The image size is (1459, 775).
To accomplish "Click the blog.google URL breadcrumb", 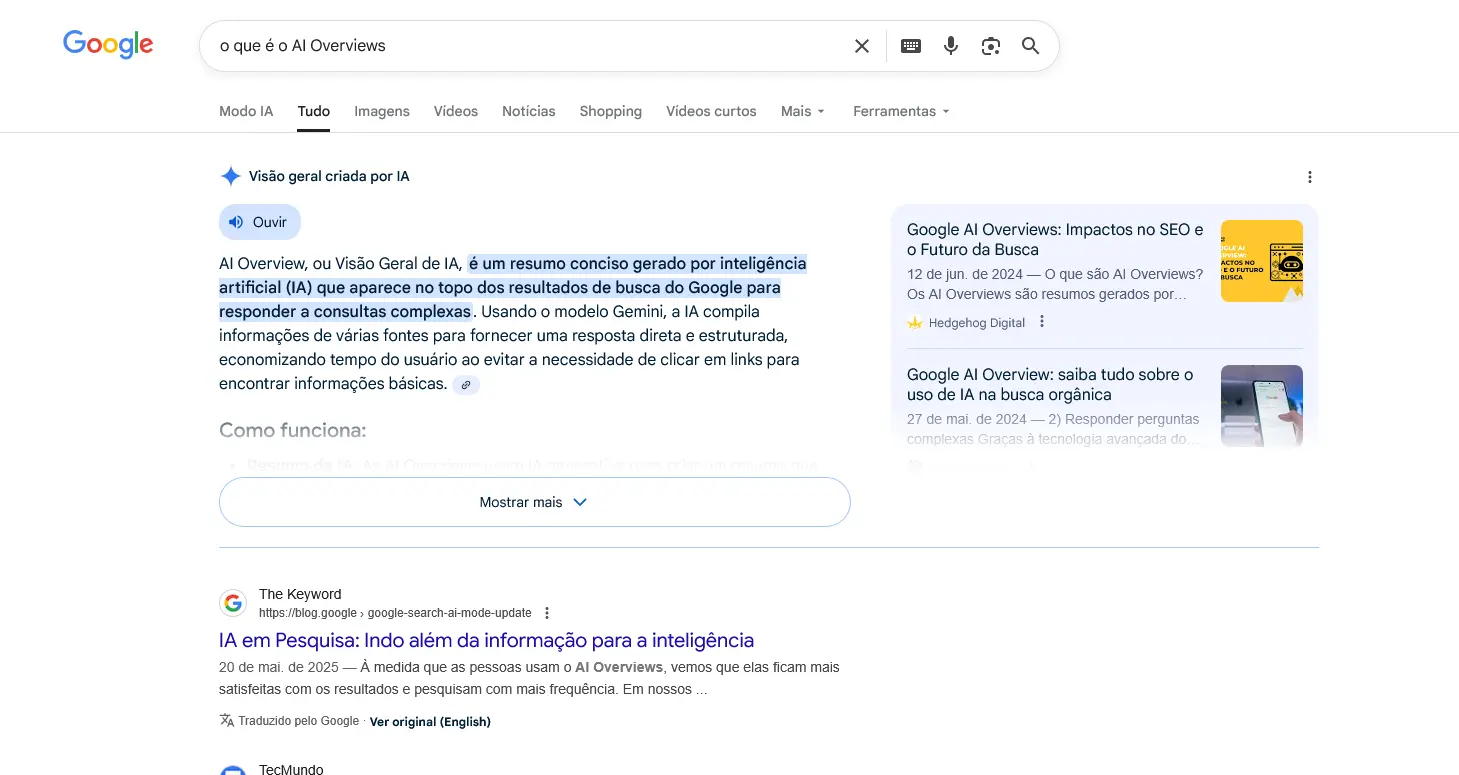I will [395, 613].
